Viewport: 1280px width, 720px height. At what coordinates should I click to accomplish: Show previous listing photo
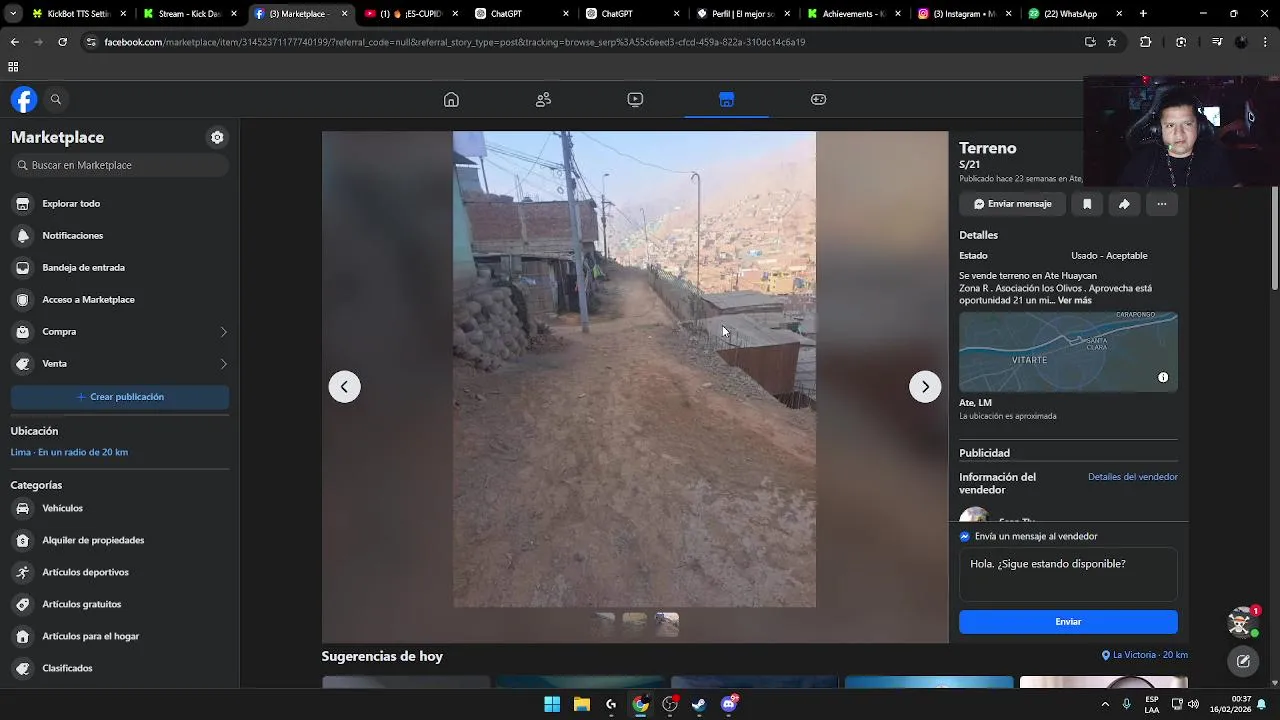point(344,387)
